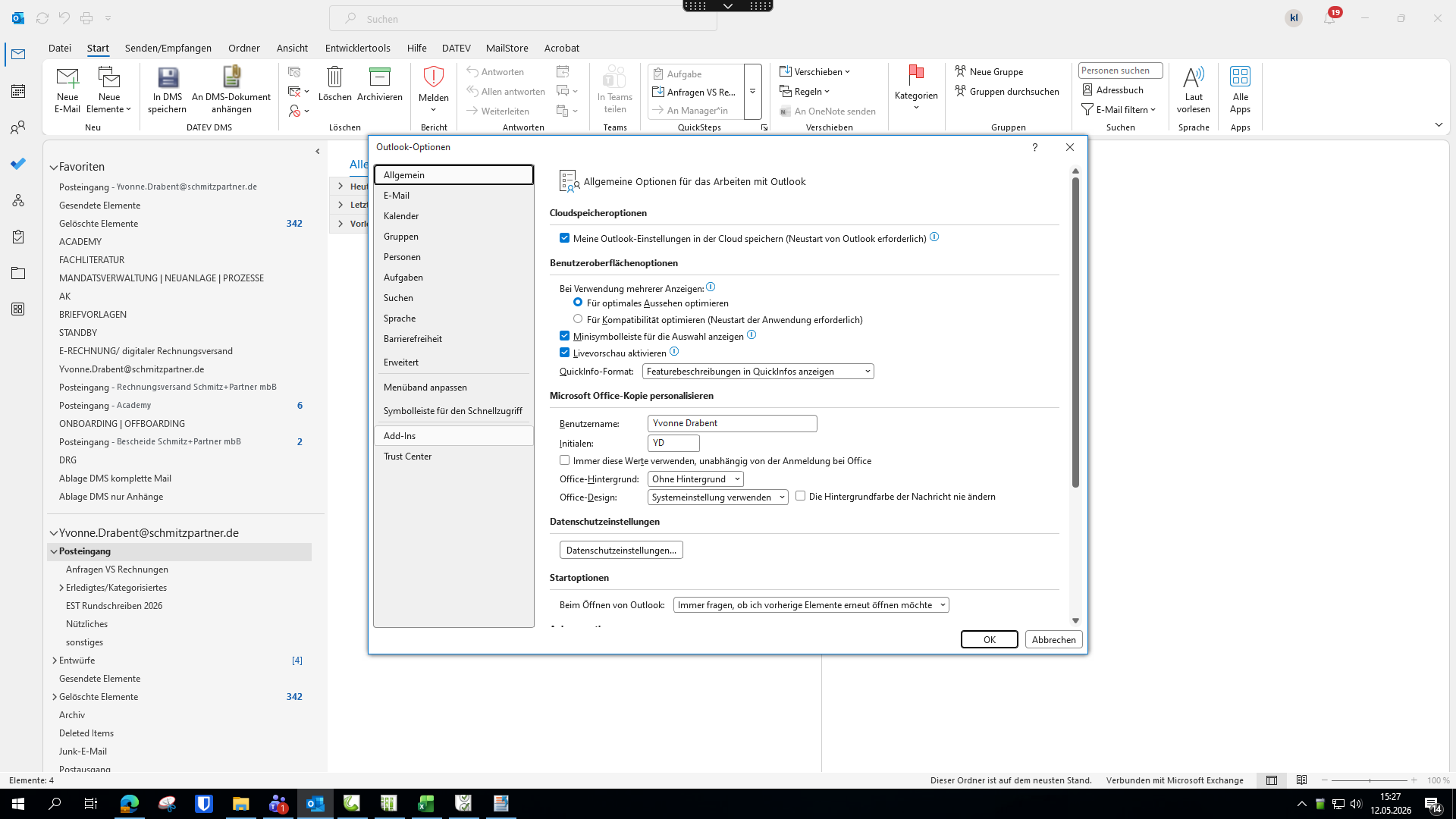Screen dimensions: 1456x819
Task: Open Excel from the taskbar
Action: (x=426, y=804)
